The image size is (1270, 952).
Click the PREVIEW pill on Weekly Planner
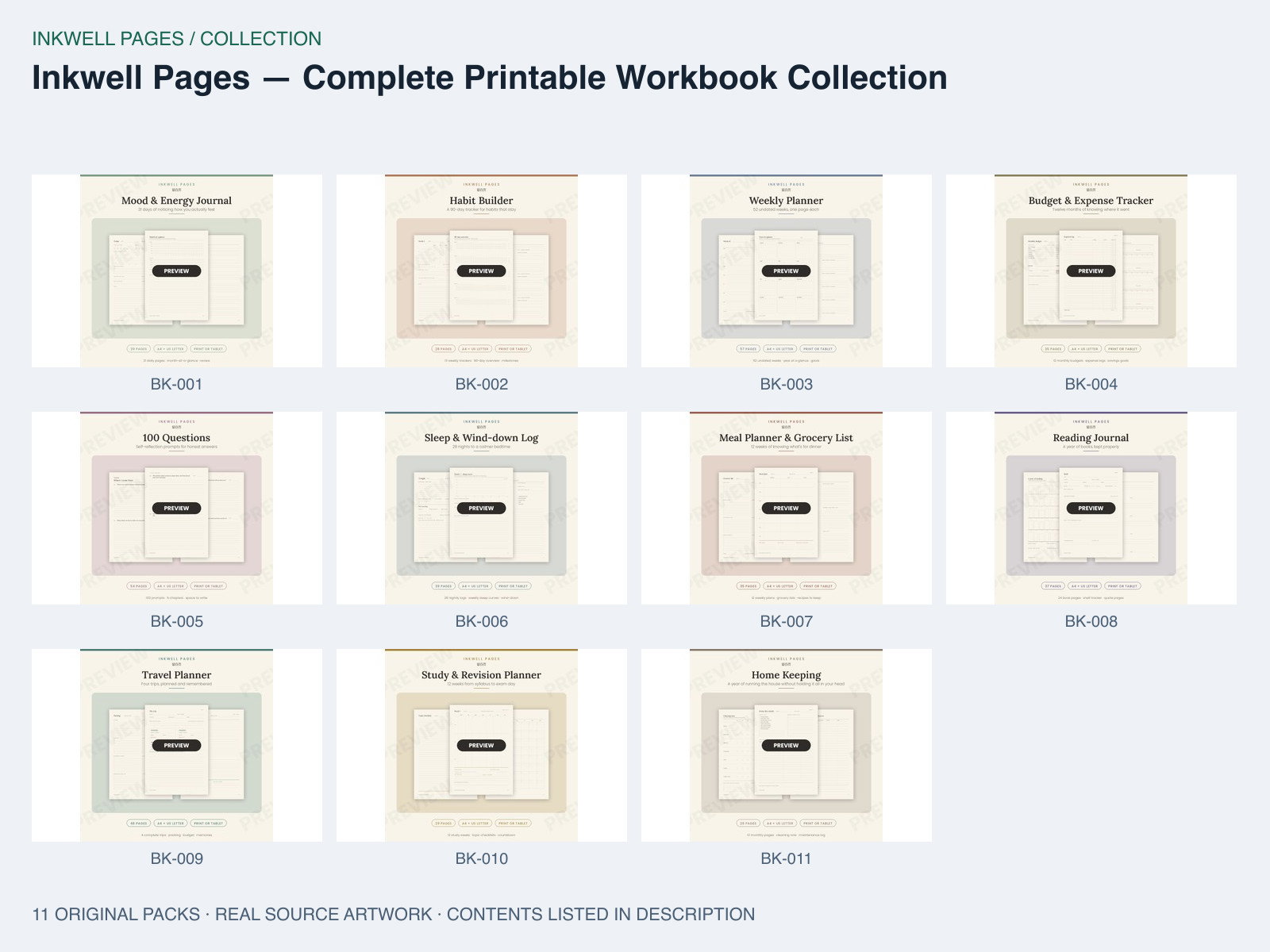point(786,271)
